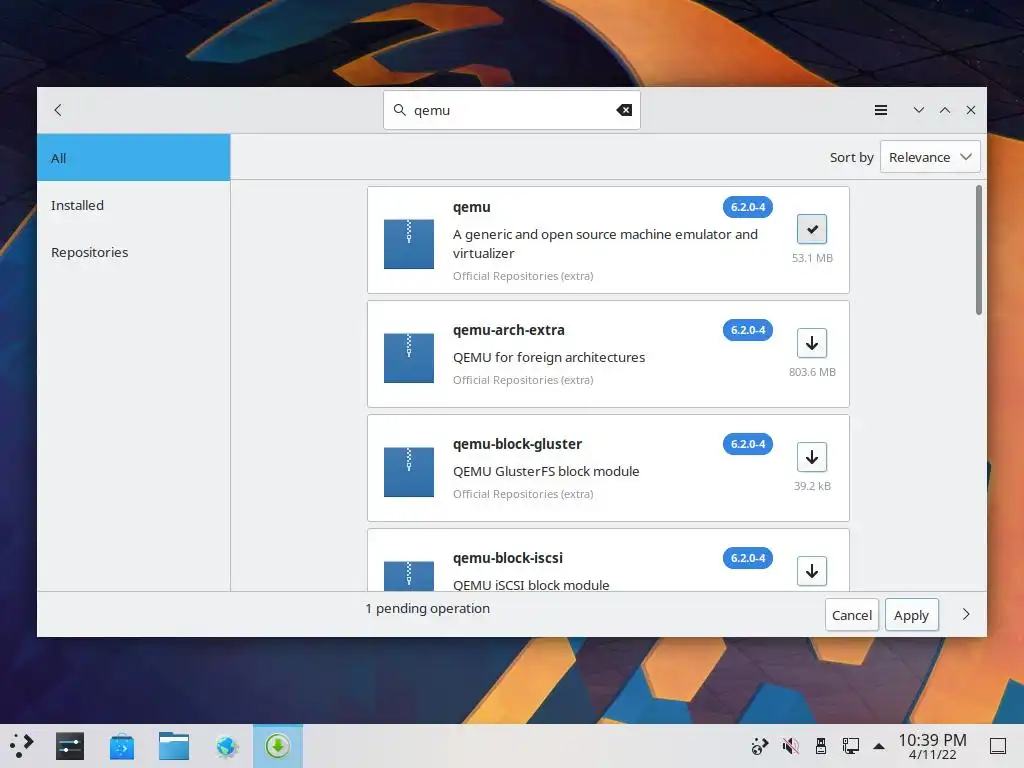The height and width of the screenshot is (768, 1024).
Task: Open the Sort by Relevance dropdown
Action: 930,157
